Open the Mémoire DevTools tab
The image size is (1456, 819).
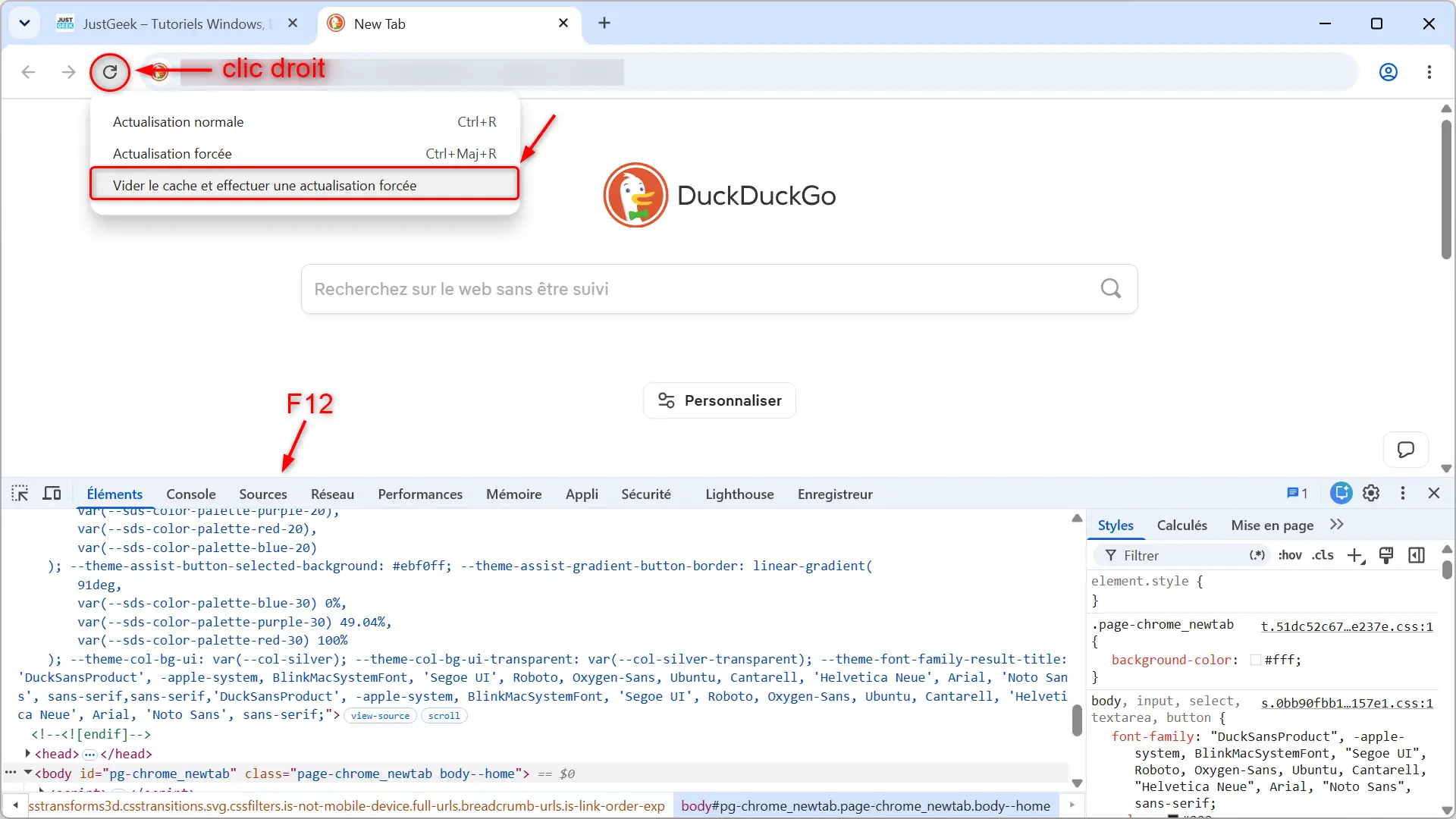(x=514, y=494)
